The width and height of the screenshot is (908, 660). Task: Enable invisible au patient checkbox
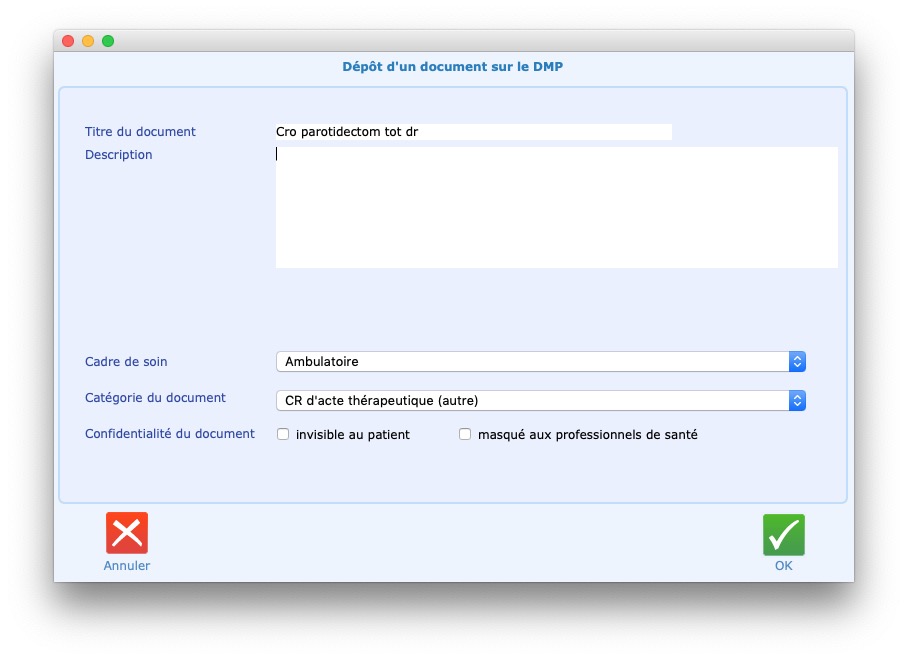coord(283,434)
